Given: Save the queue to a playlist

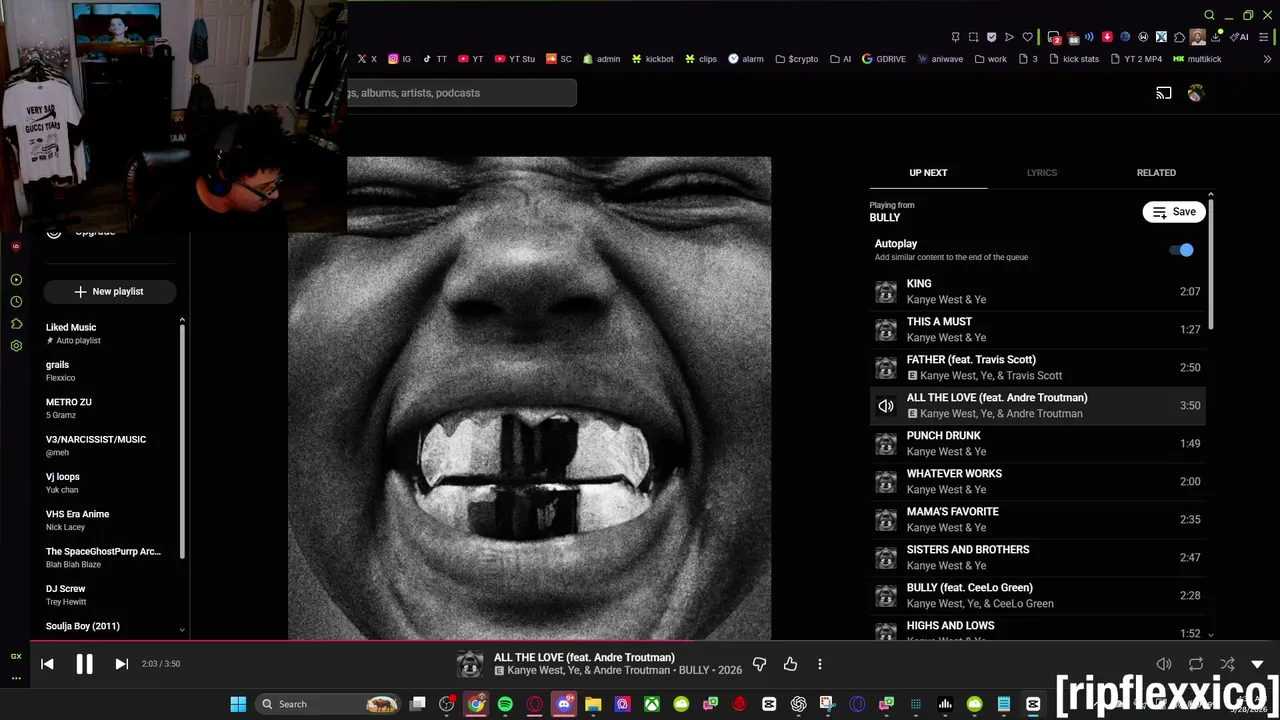Looking at the screenshot, I should (x=1174, y=212).
